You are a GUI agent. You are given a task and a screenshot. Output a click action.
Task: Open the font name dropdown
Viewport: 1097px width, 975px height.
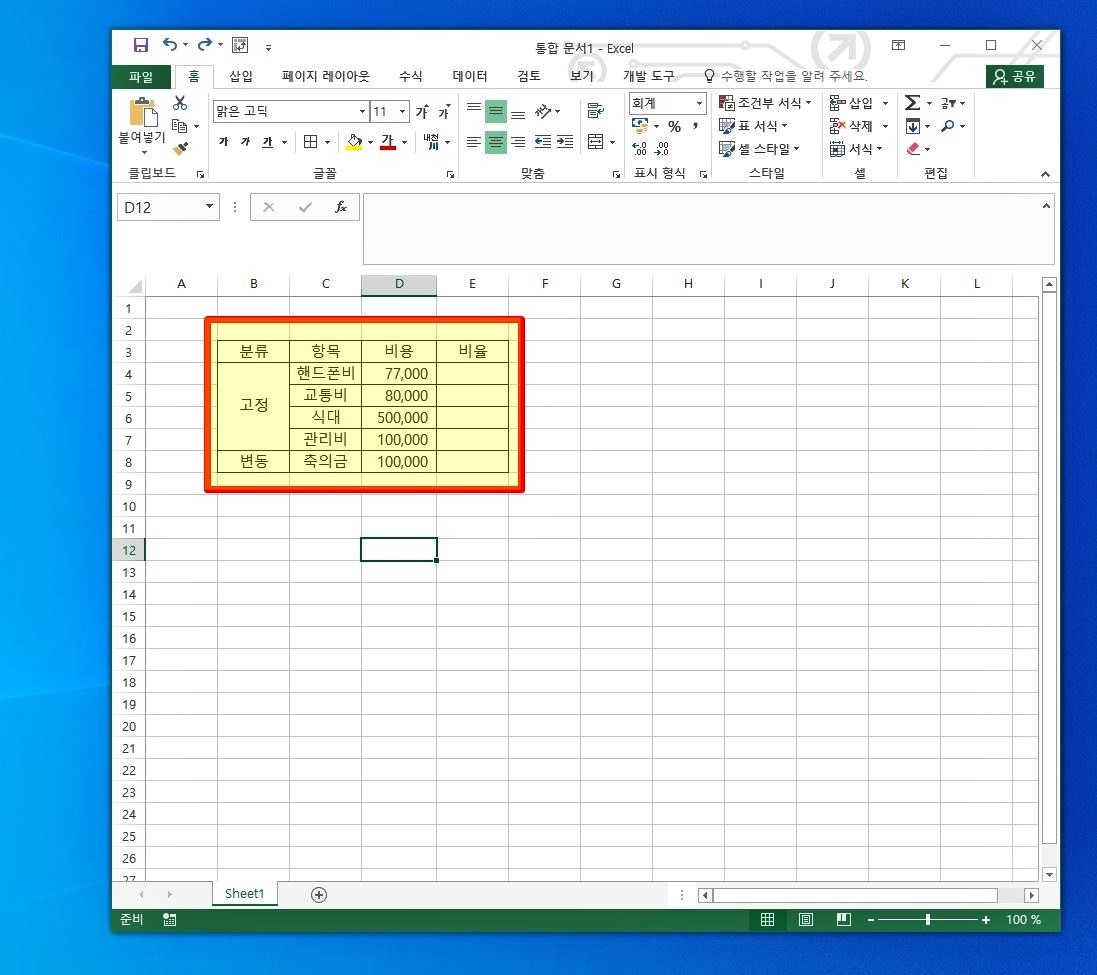point(362,111)
